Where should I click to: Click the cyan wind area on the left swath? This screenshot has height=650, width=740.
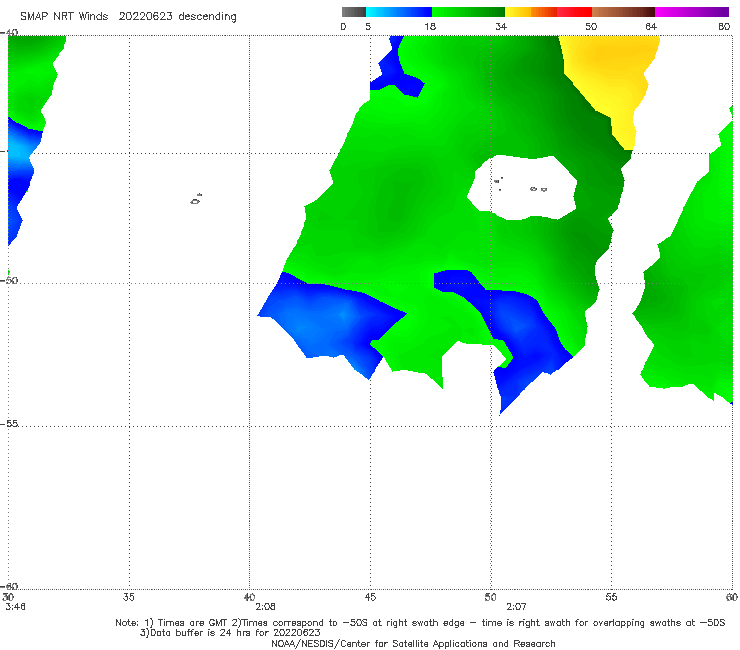click(20, 150)
